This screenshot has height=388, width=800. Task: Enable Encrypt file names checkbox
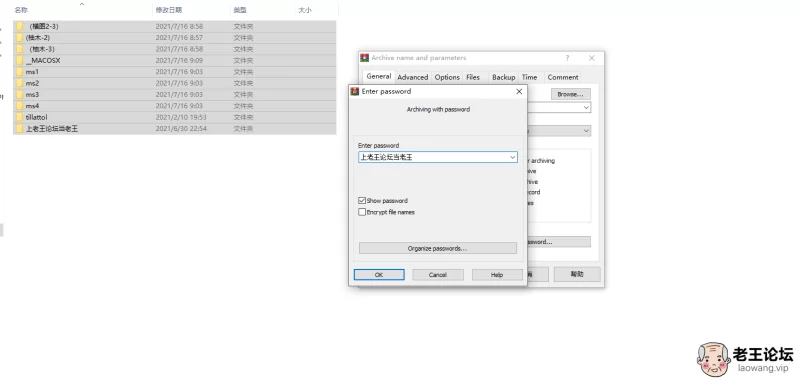pos(362,212)
